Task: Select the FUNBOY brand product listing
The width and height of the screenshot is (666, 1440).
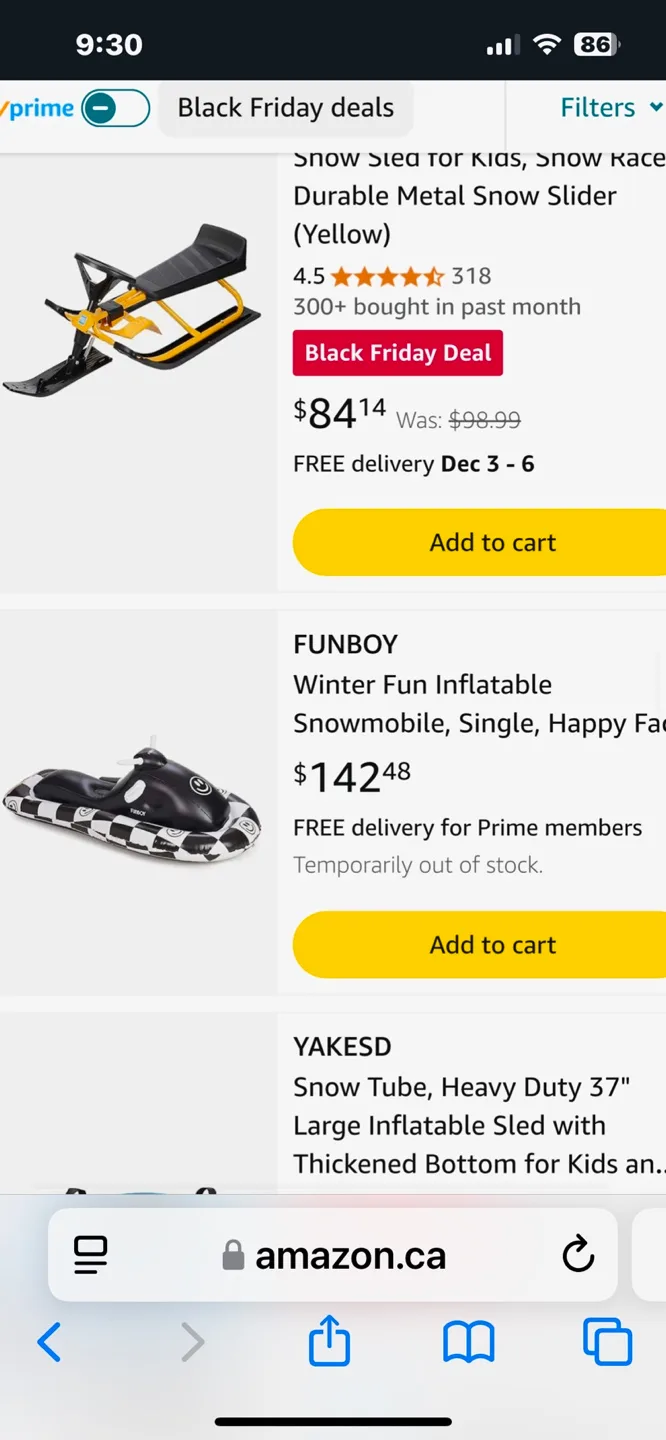Action: (345, 644)
